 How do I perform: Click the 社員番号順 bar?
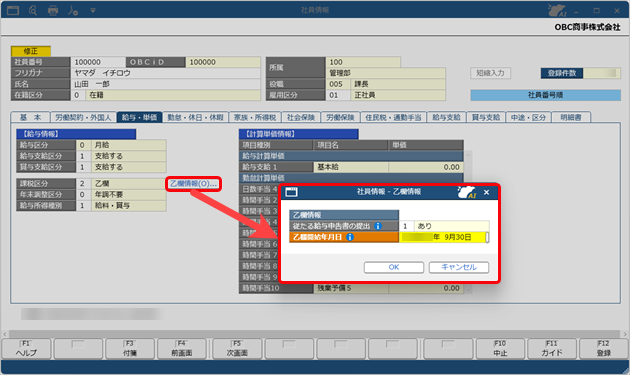click(x=545, y=95)
